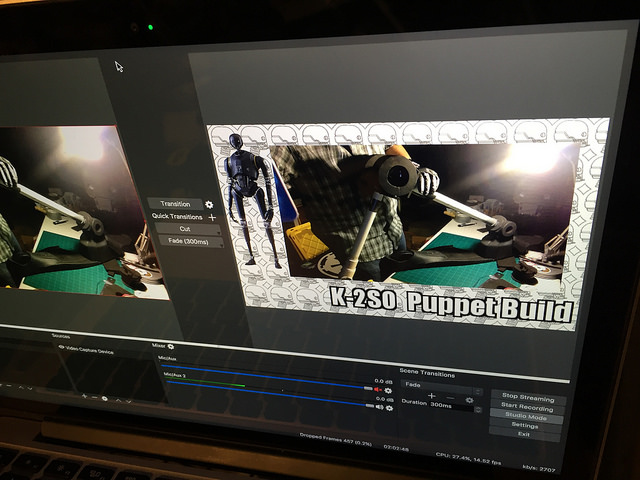Open the Fade scene transition combo box

click(442, 387)
